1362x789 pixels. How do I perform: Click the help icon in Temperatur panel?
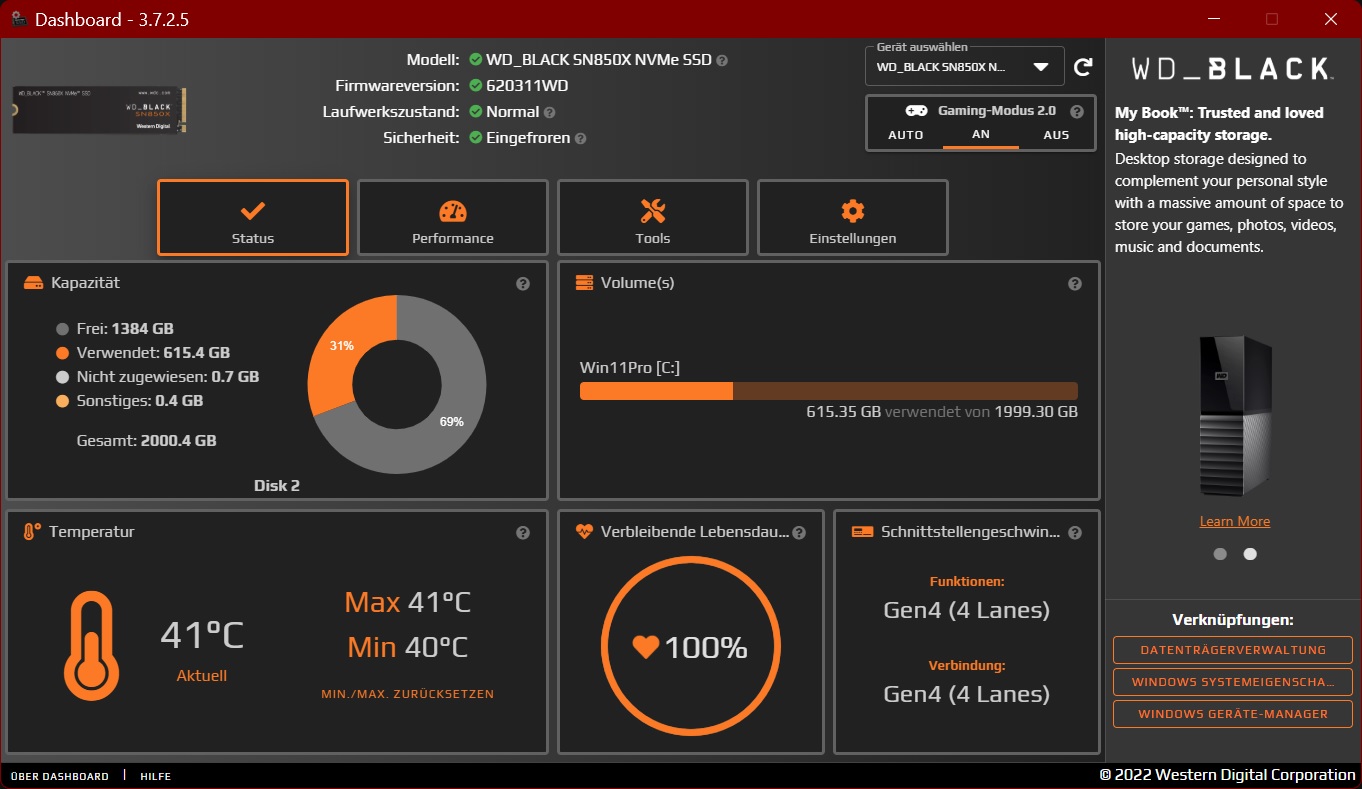click(523, 533)
